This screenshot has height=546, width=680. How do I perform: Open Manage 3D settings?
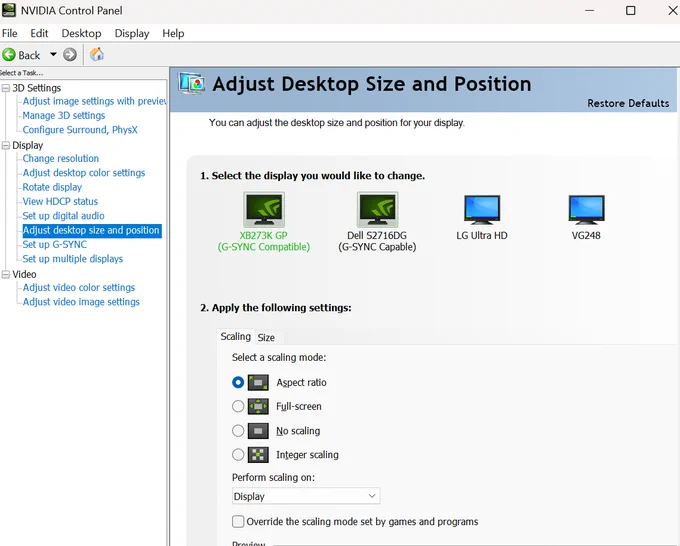[64, 115]
